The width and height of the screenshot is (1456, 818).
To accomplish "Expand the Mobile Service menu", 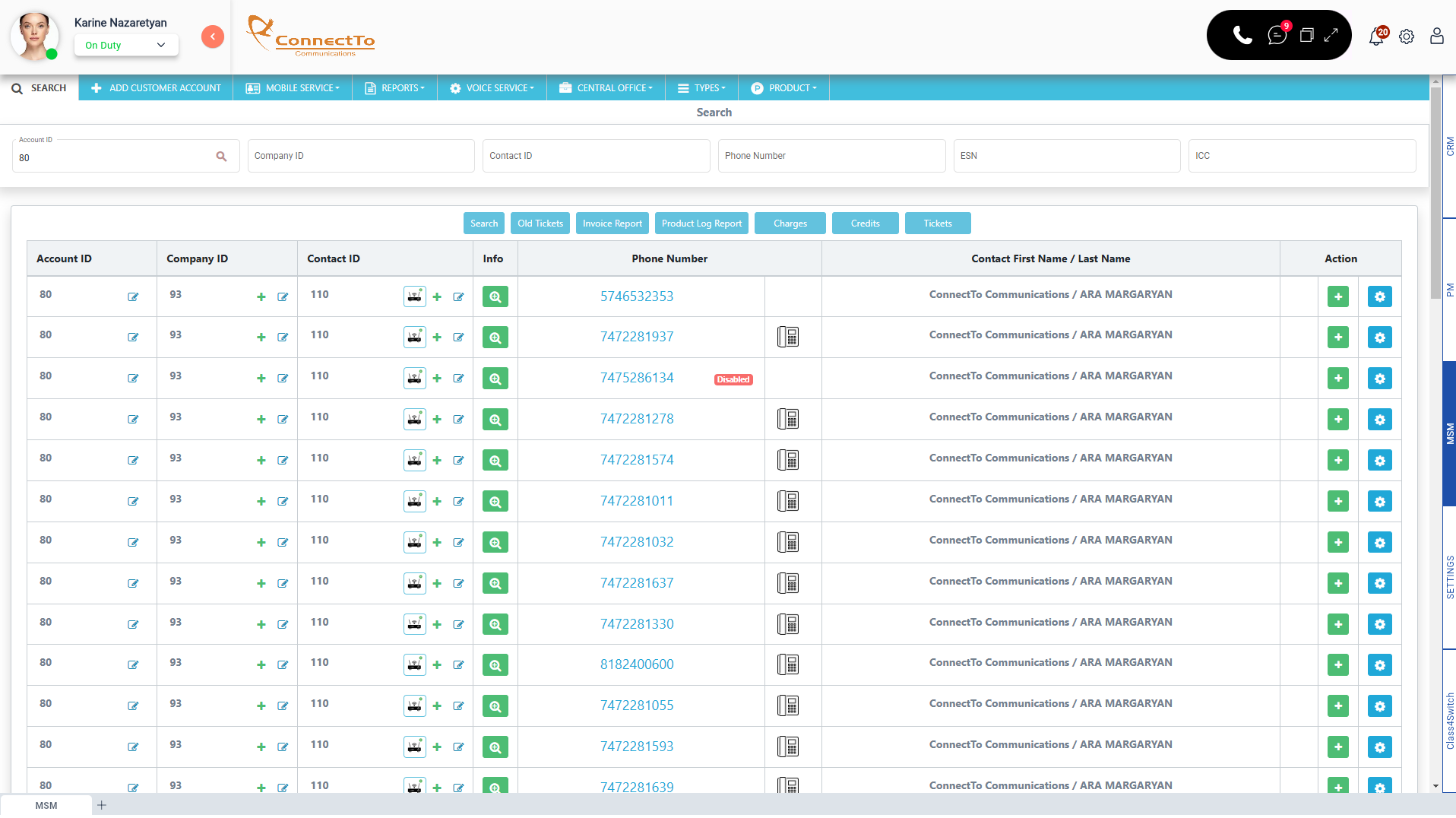I will pos(293,88).
